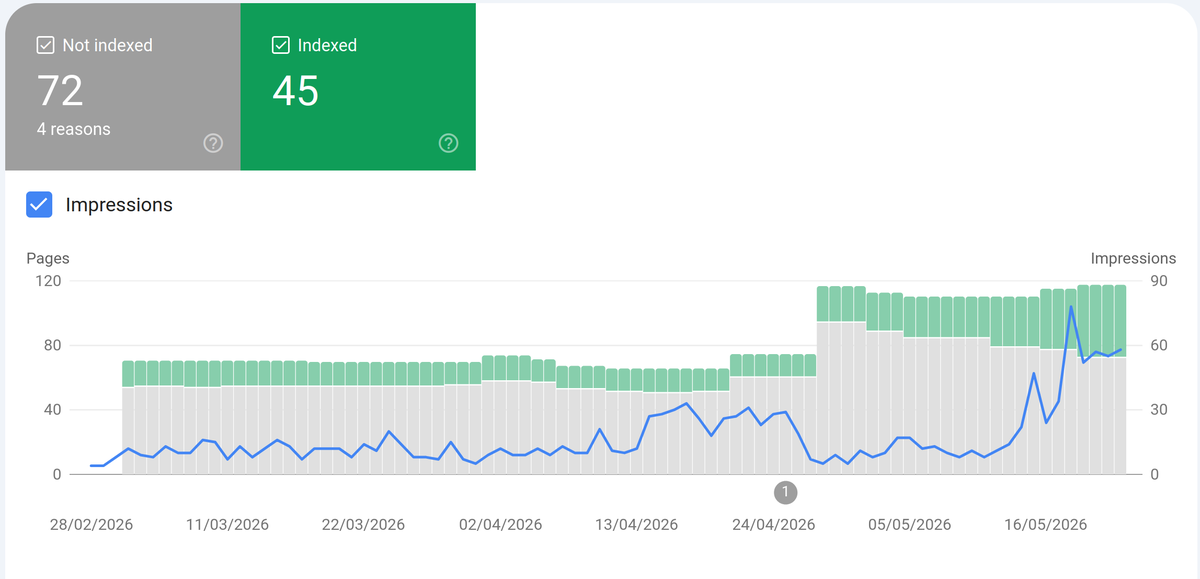Click the Impressions right axis title
1200x579 pixels.
pos(1133,258)
